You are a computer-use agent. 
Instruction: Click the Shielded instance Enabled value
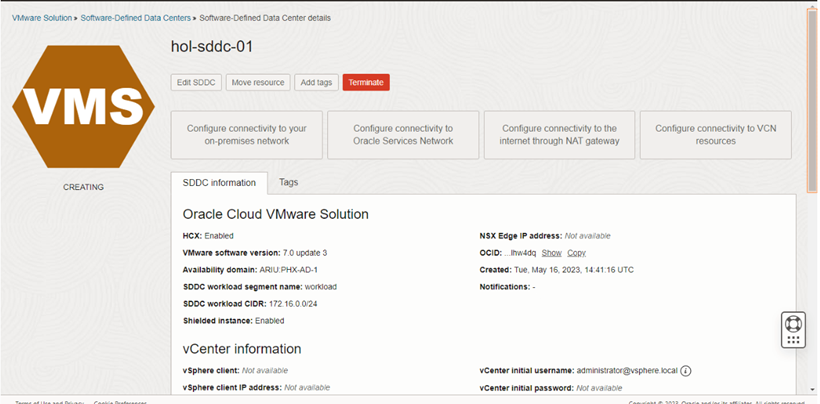pyautogui.click(x=270, y=321)
